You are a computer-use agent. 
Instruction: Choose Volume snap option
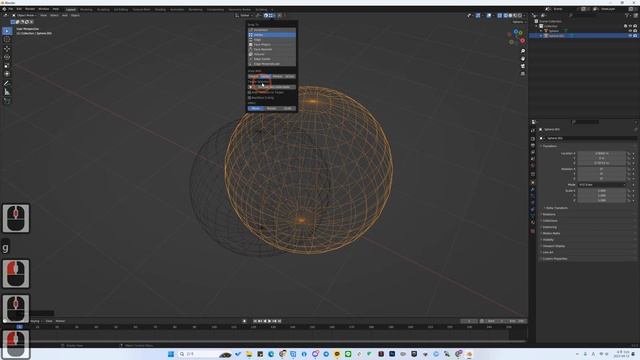271,54
